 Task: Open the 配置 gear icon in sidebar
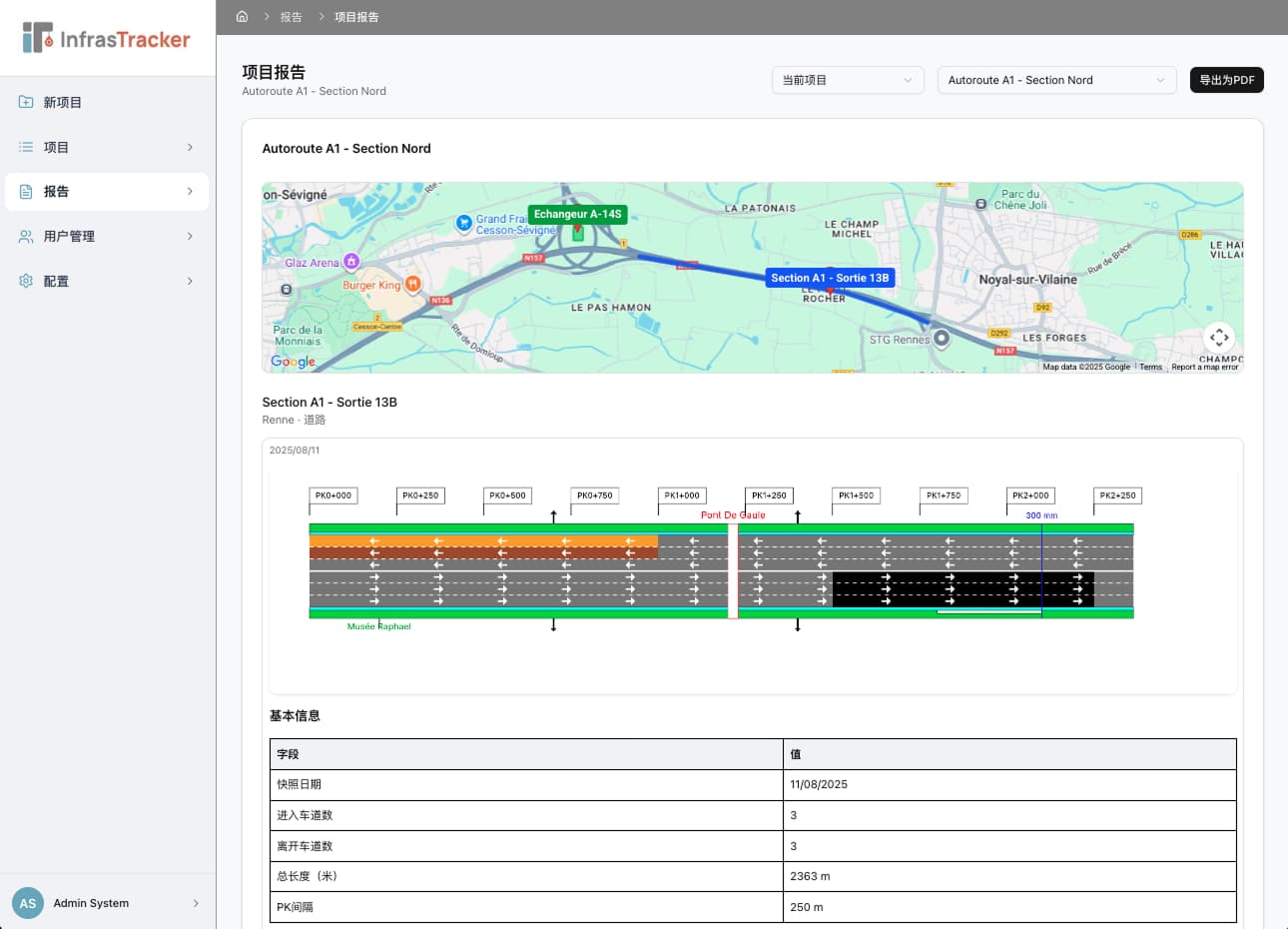click(26, 281)
